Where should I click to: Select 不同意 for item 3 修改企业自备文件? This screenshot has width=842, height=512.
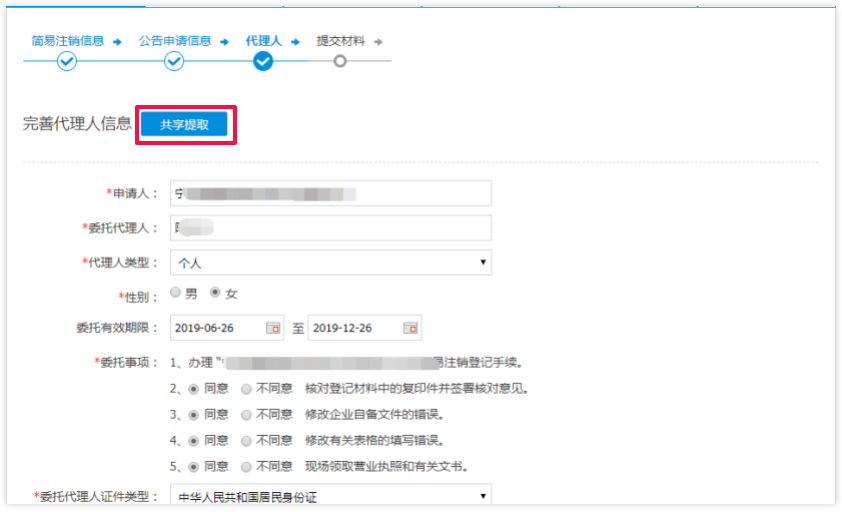click(x=246, y=414)
